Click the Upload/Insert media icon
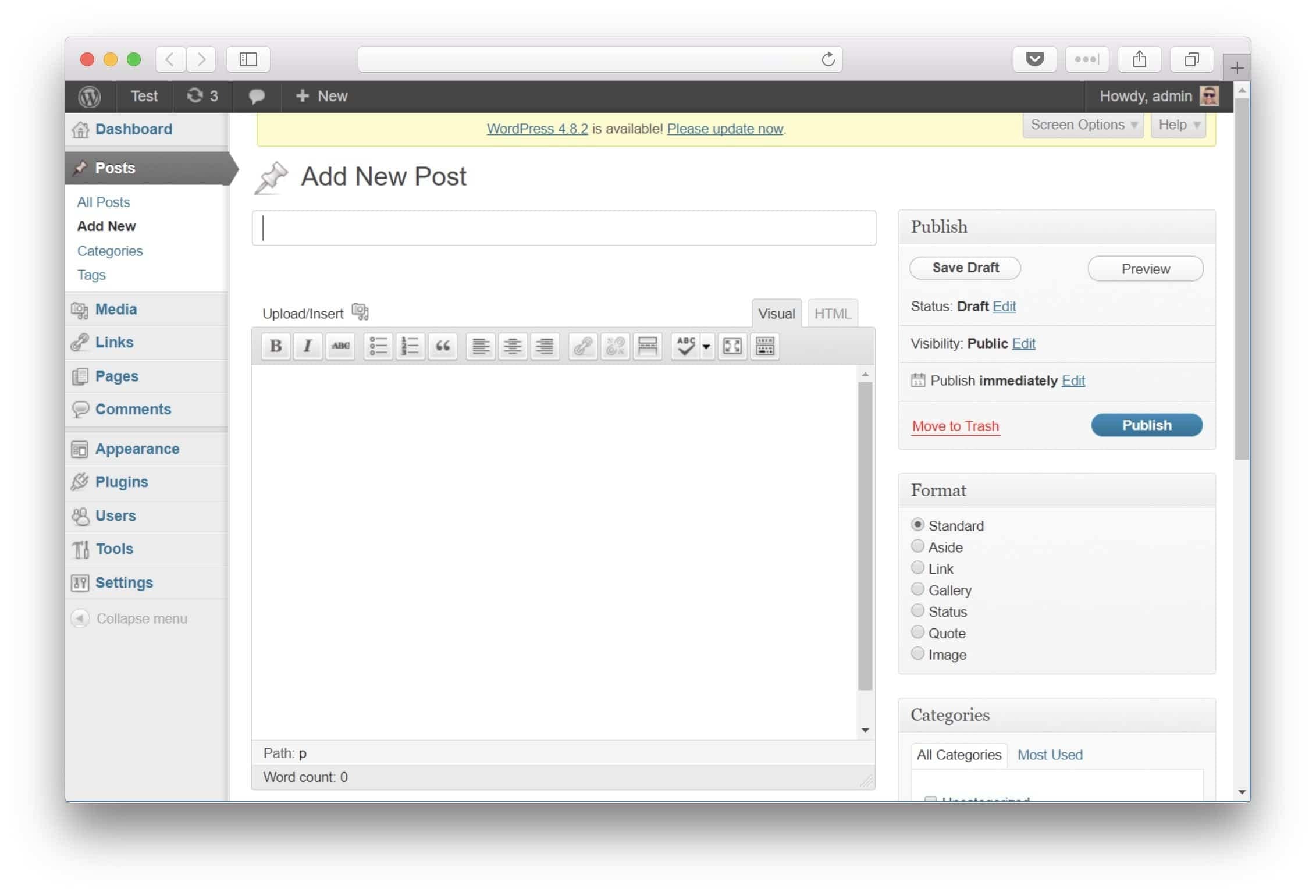Screen dimensions: 1316x896 coord(360,312)
